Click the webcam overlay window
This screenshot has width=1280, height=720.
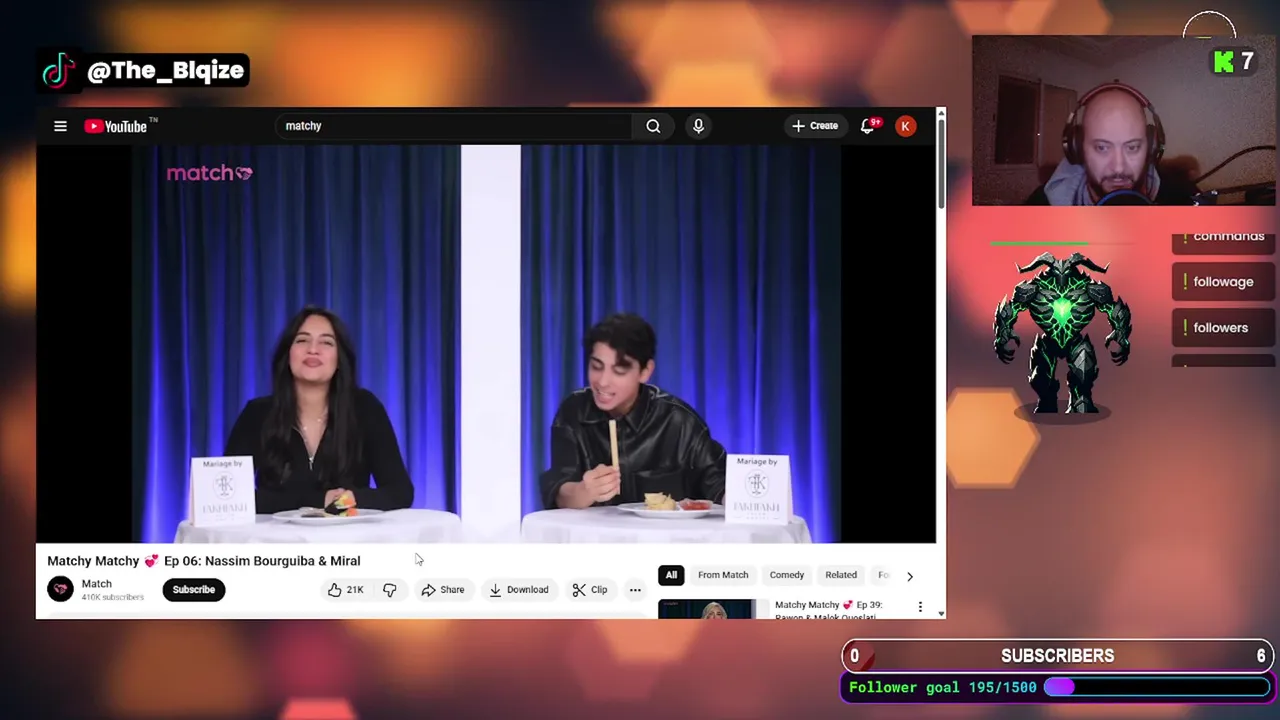coord(1123,121)
